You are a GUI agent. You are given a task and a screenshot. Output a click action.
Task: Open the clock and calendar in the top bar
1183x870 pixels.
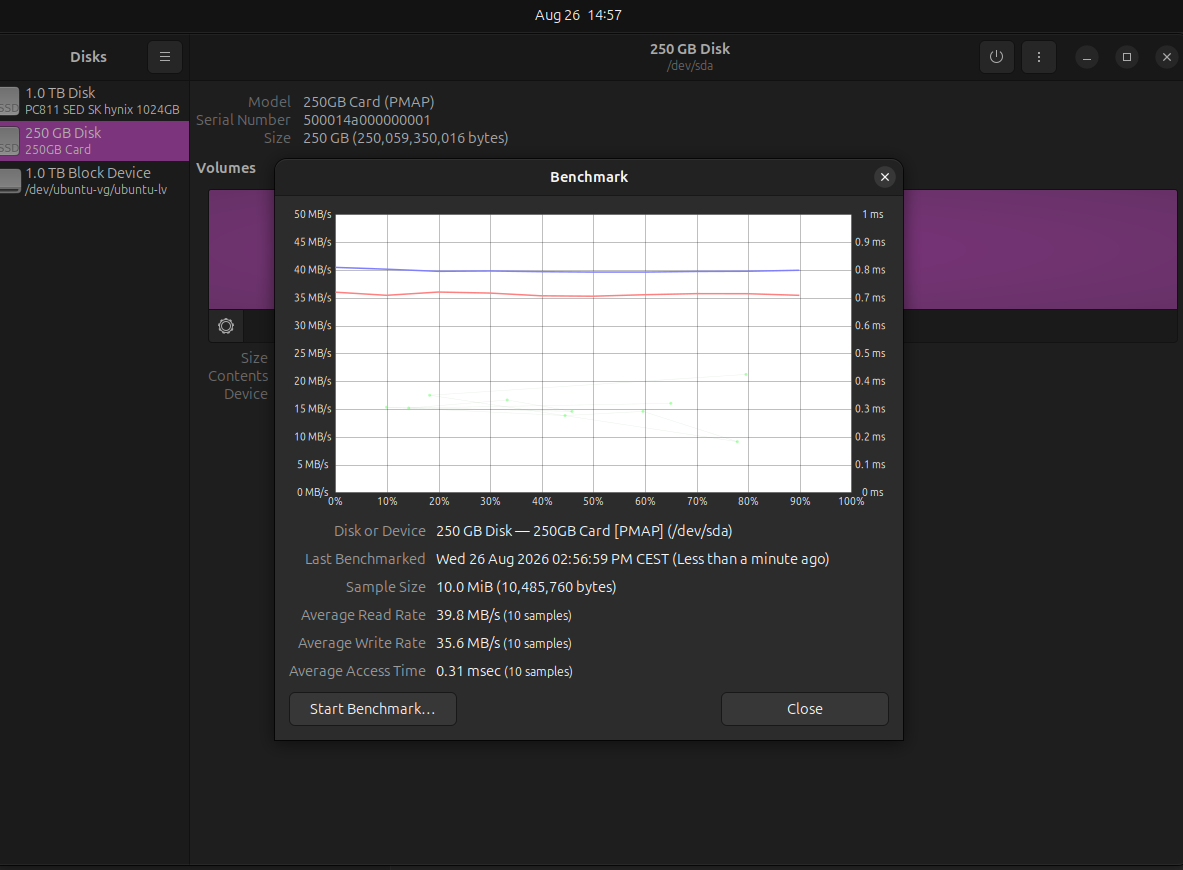point(578,15)
